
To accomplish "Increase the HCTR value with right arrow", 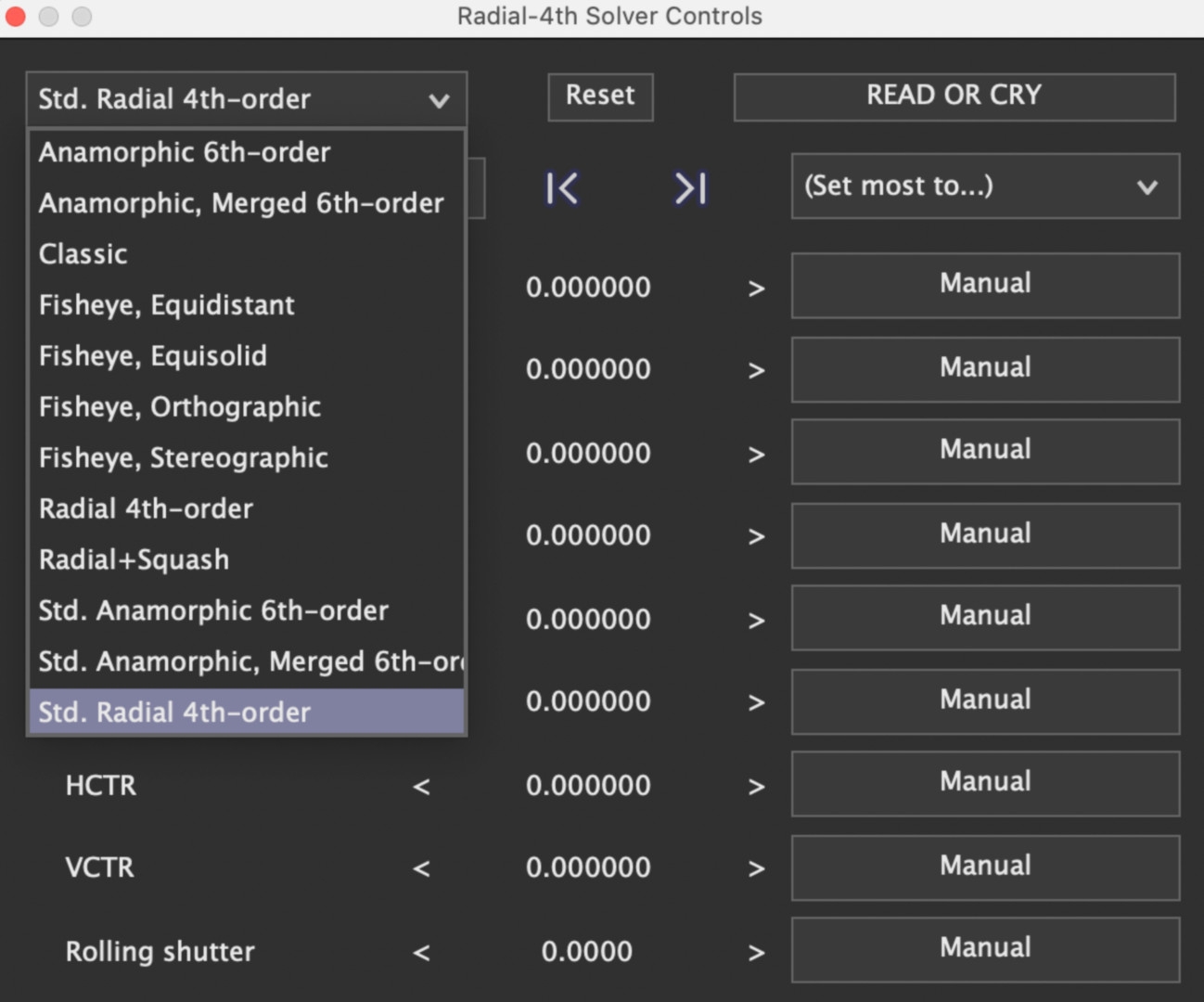I will (756, 787).
